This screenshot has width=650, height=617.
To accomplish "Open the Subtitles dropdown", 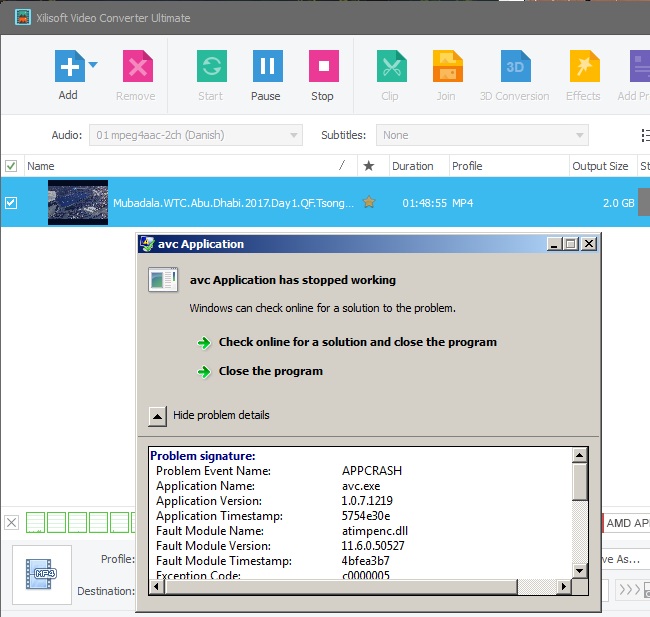I will (482, 135).
